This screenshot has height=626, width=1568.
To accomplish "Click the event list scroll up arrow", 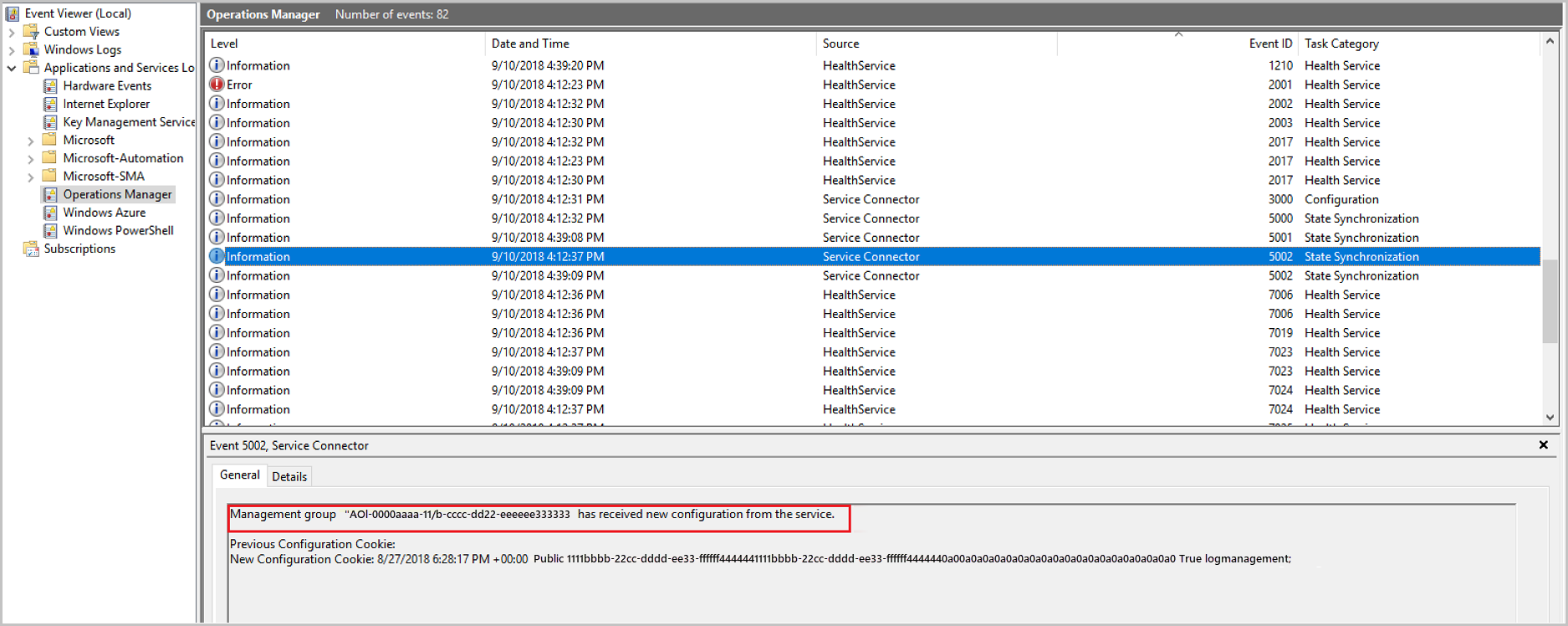I will tap(1550, 40).
